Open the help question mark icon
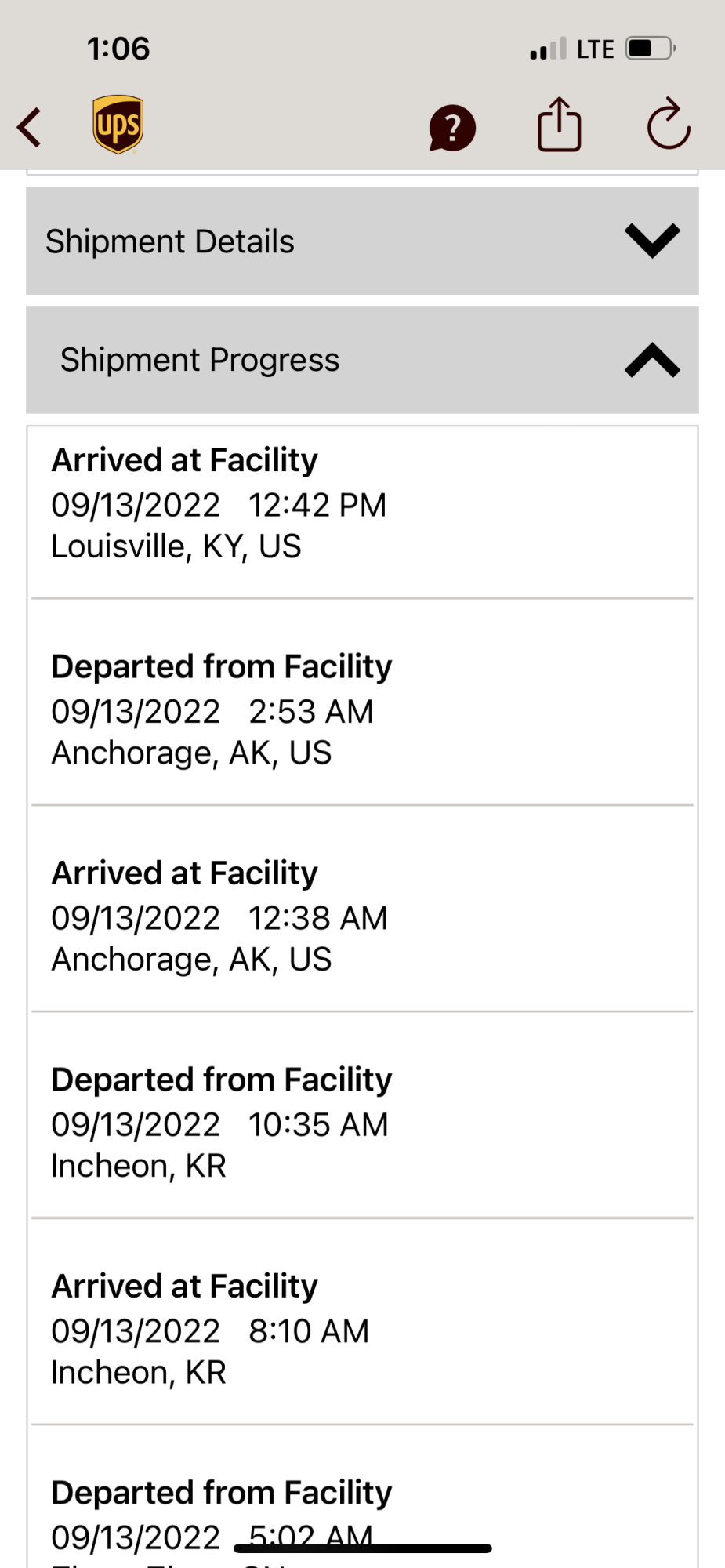725x1568 pixels. pyautogui.click(x=452, y=128)
